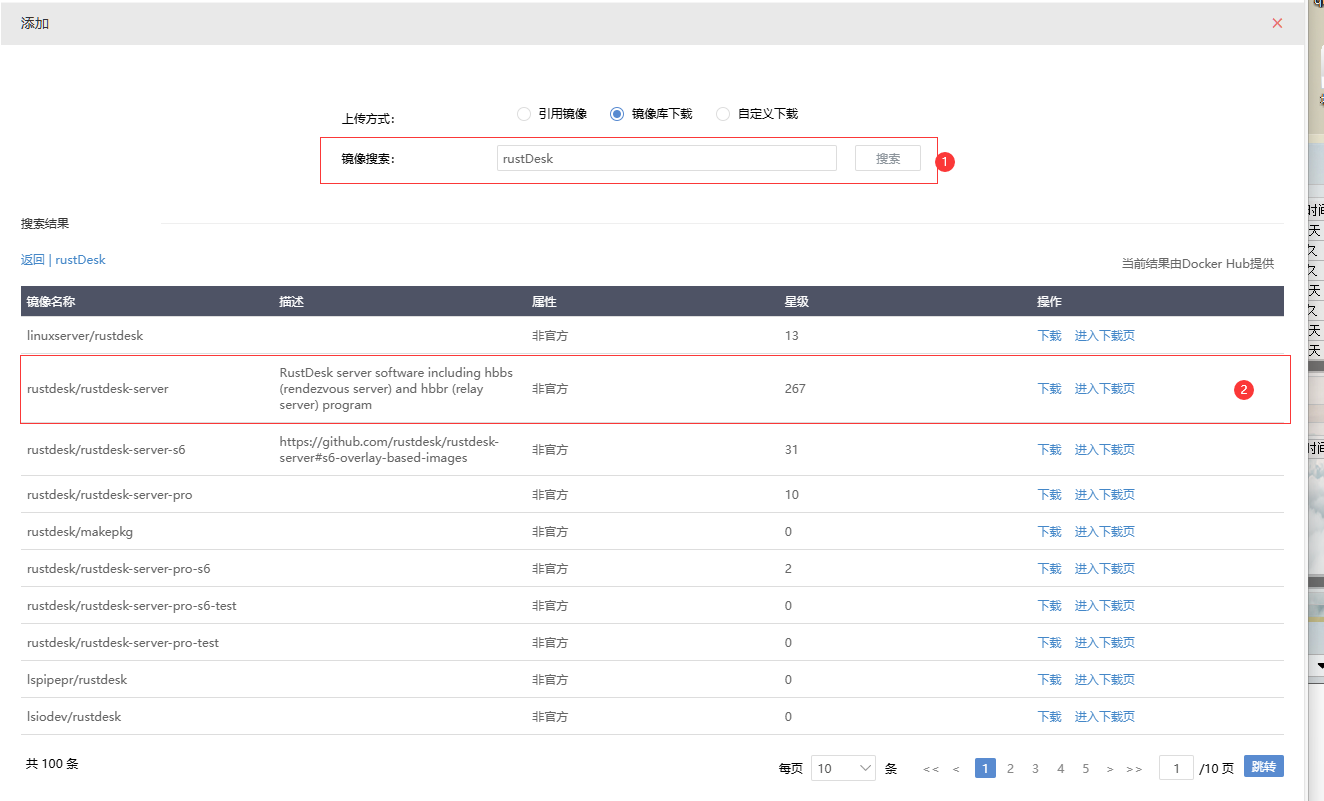The width and height of the screenshot is (1324, 801).
Task: Choose the 自定义下载 radio option
Action: (757, 114)
